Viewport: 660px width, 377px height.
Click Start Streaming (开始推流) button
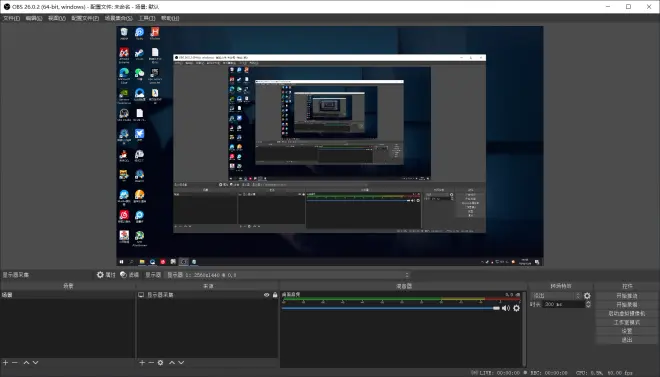[x=626, y=296]
